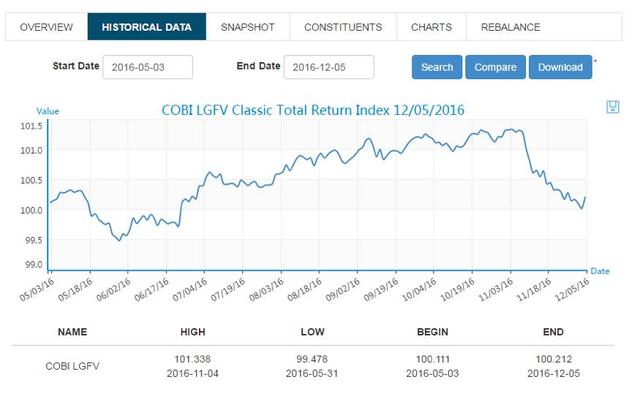640x396 pixels.
Task: Open the Constituents tab
Action: click(343, 27)
